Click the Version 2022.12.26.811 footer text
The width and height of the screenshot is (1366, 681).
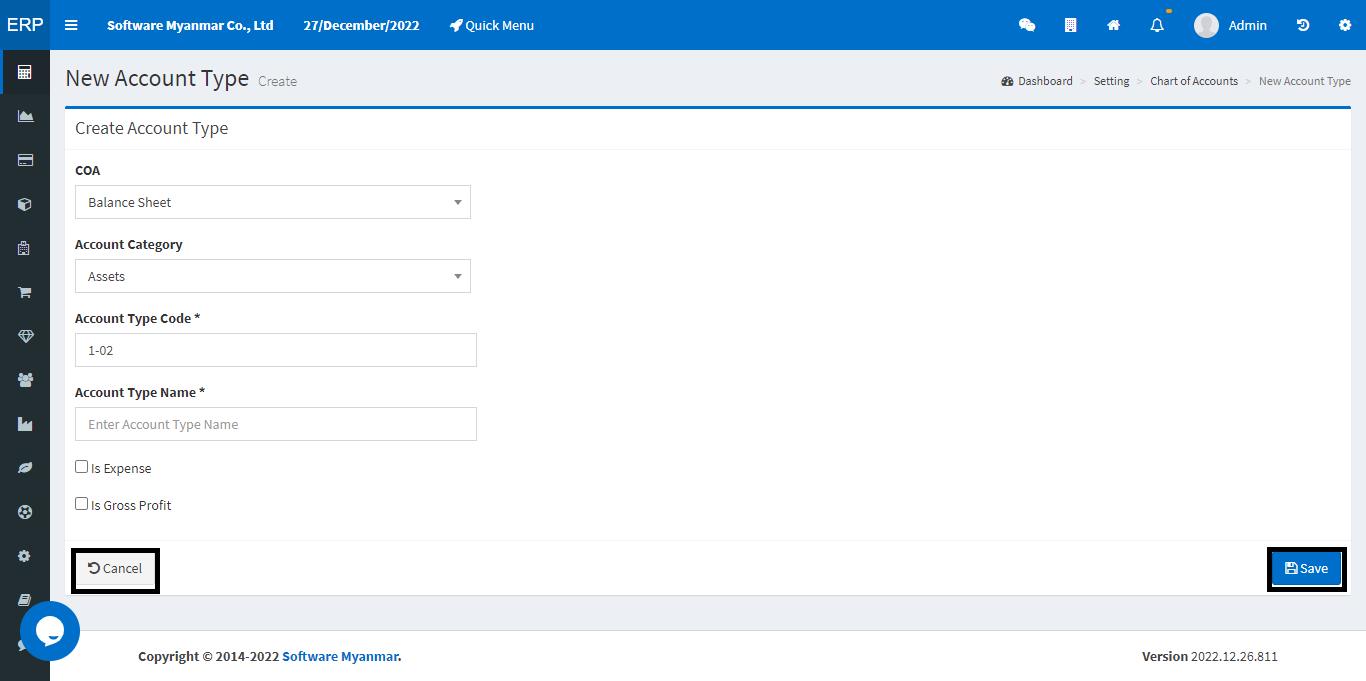[x=1210, y=656]
